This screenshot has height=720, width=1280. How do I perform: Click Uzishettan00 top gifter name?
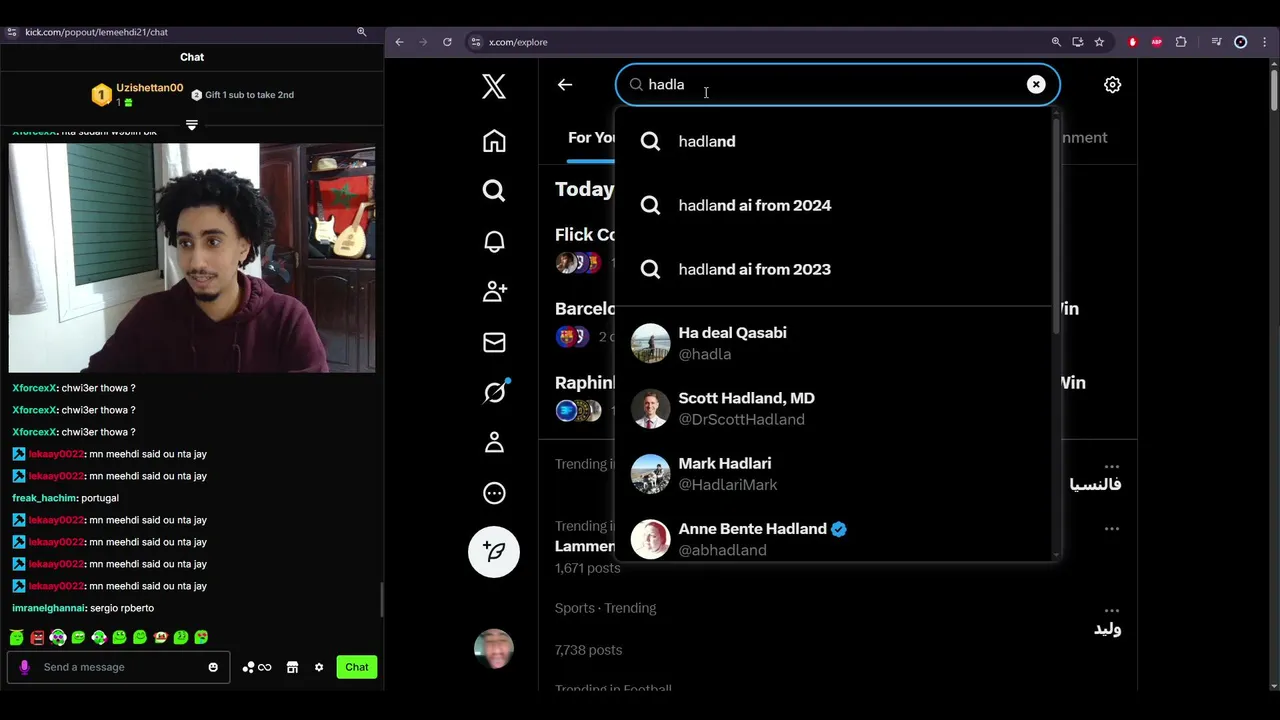click(149, 88)
